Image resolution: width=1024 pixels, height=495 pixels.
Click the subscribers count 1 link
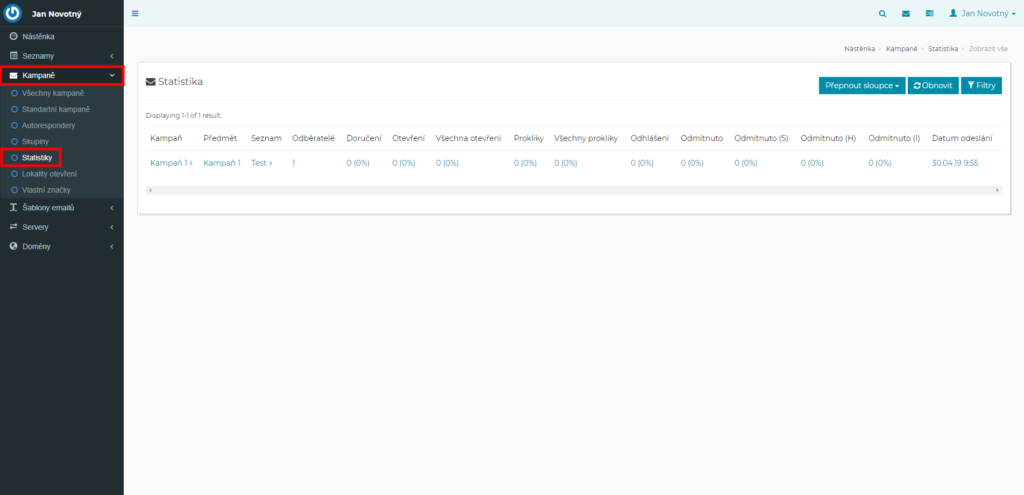(x=293, y=163)
